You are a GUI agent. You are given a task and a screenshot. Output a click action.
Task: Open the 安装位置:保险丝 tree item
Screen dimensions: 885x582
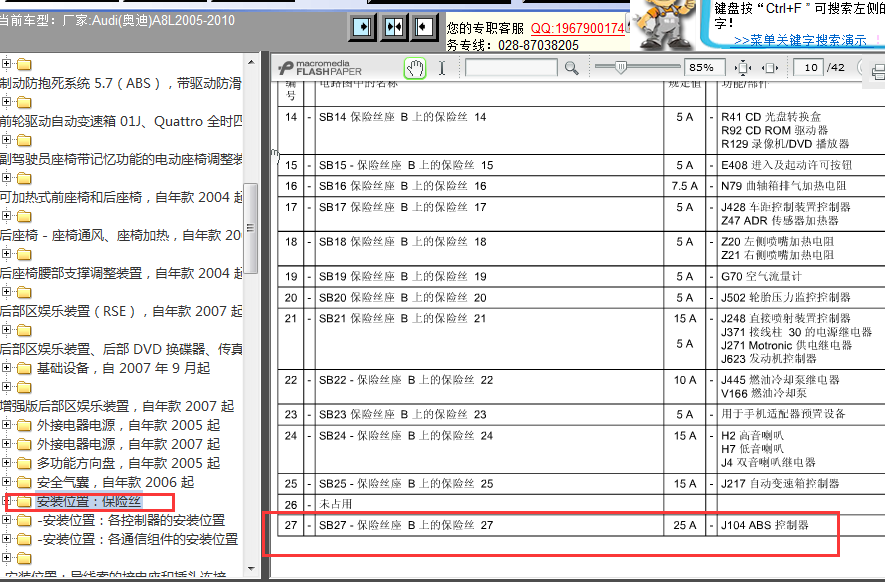pos(89,501)
